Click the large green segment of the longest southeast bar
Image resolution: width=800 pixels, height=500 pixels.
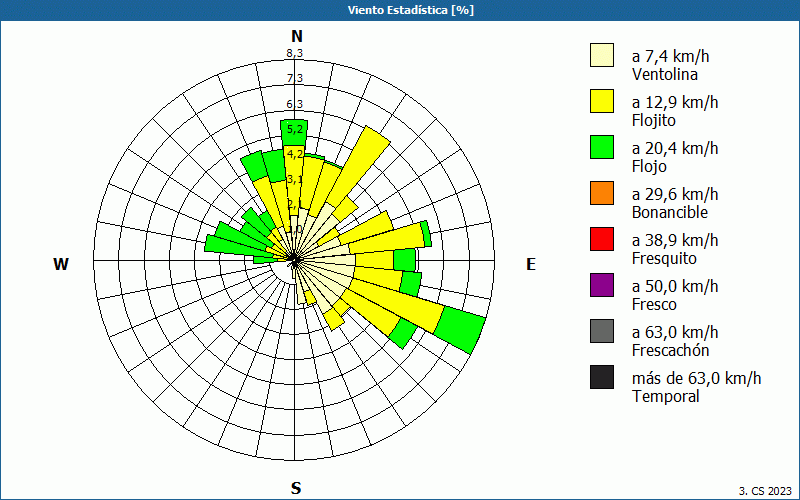[459, 329]
